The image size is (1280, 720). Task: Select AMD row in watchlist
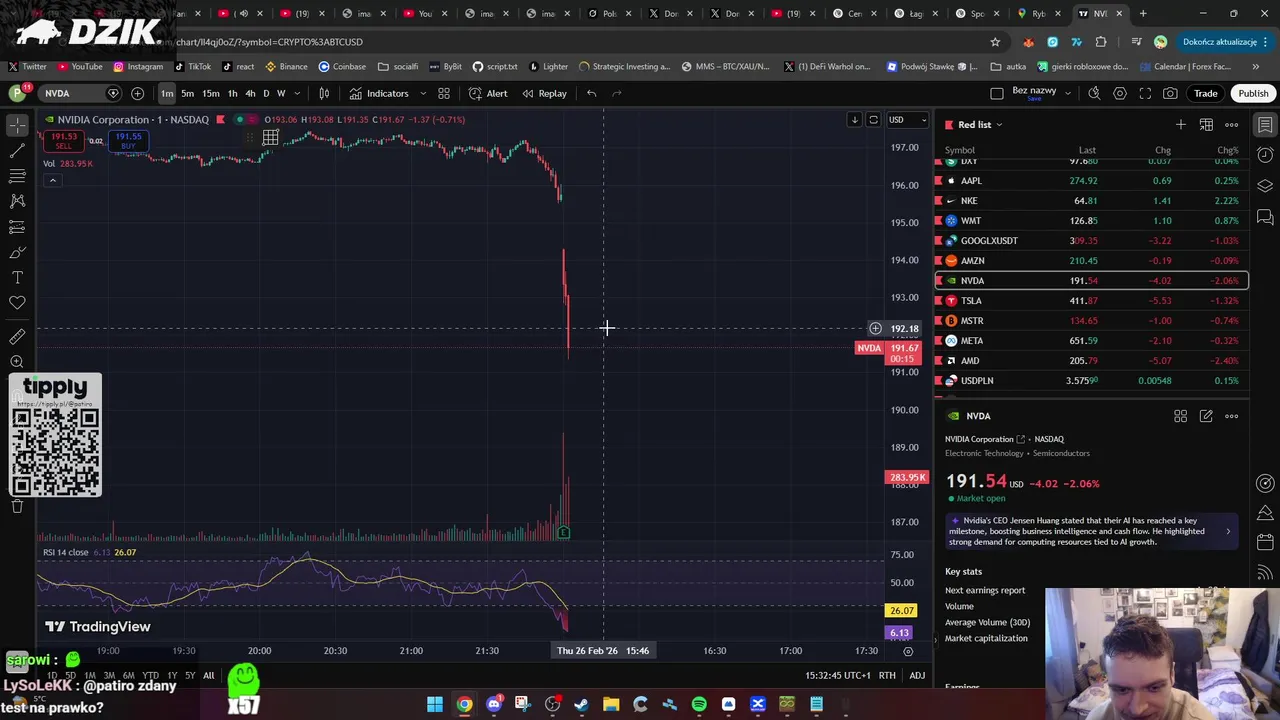1092,361
